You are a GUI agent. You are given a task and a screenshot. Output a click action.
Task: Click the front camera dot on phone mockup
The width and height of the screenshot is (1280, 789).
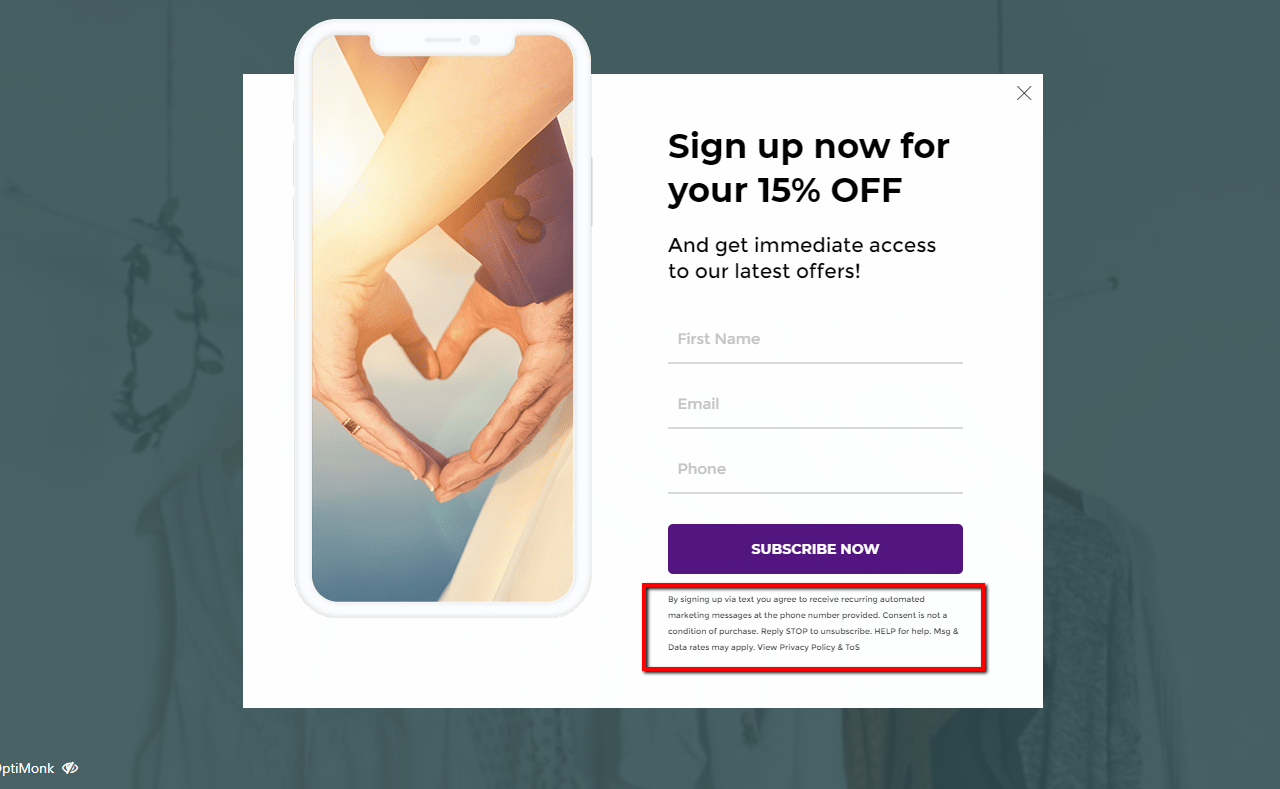475,40
